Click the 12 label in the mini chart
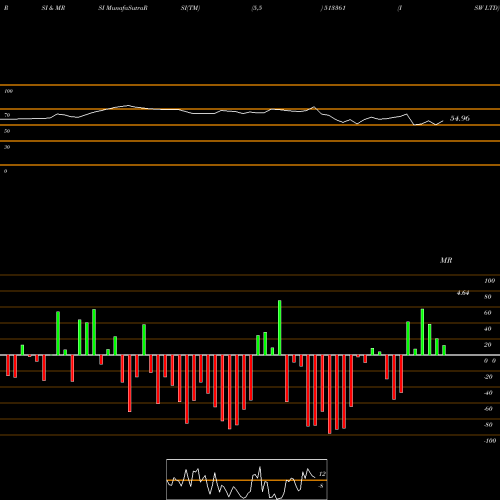 (322, 474)
